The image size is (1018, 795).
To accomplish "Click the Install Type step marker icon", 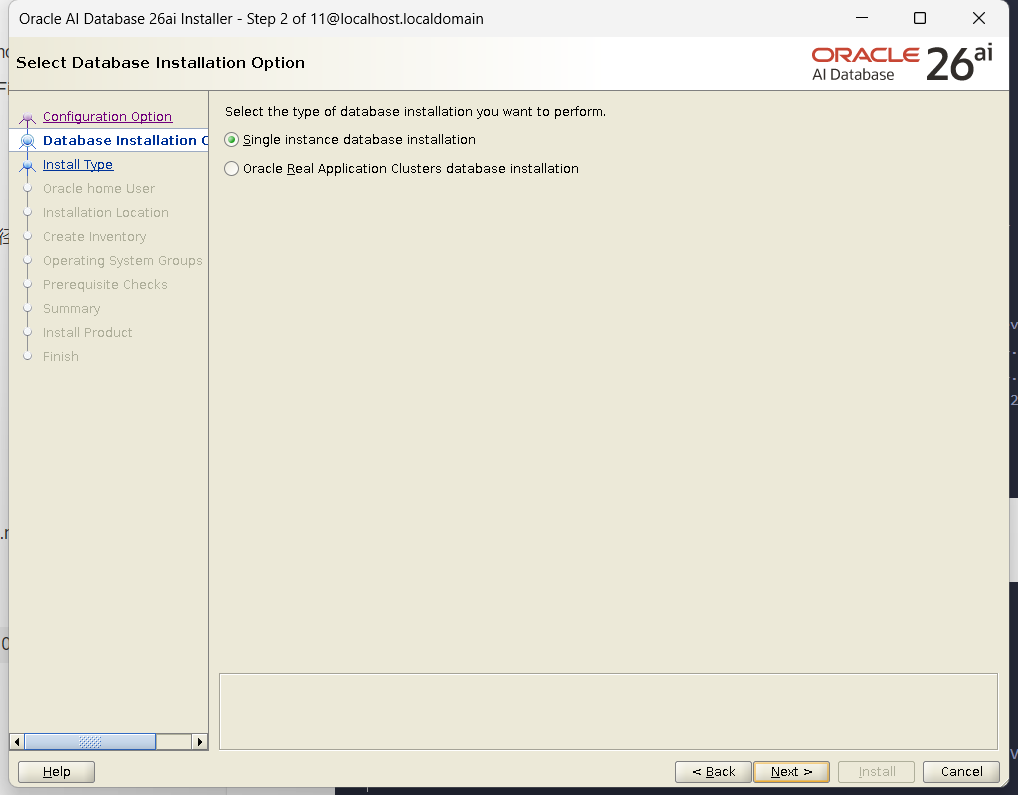I will (27, 165).
